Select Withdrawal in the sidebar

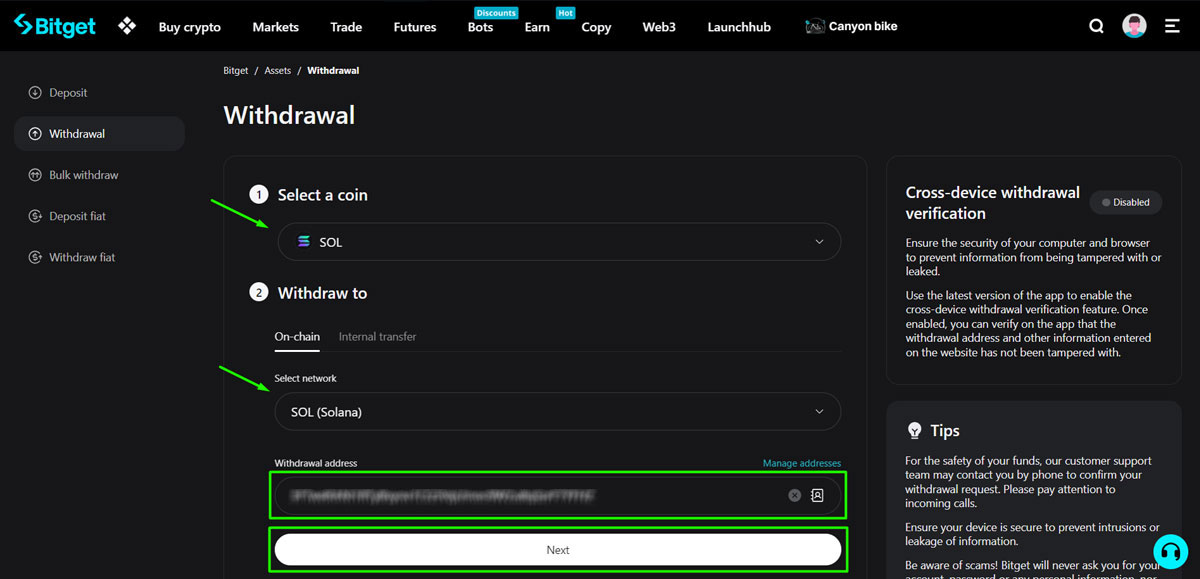[99, 134]
